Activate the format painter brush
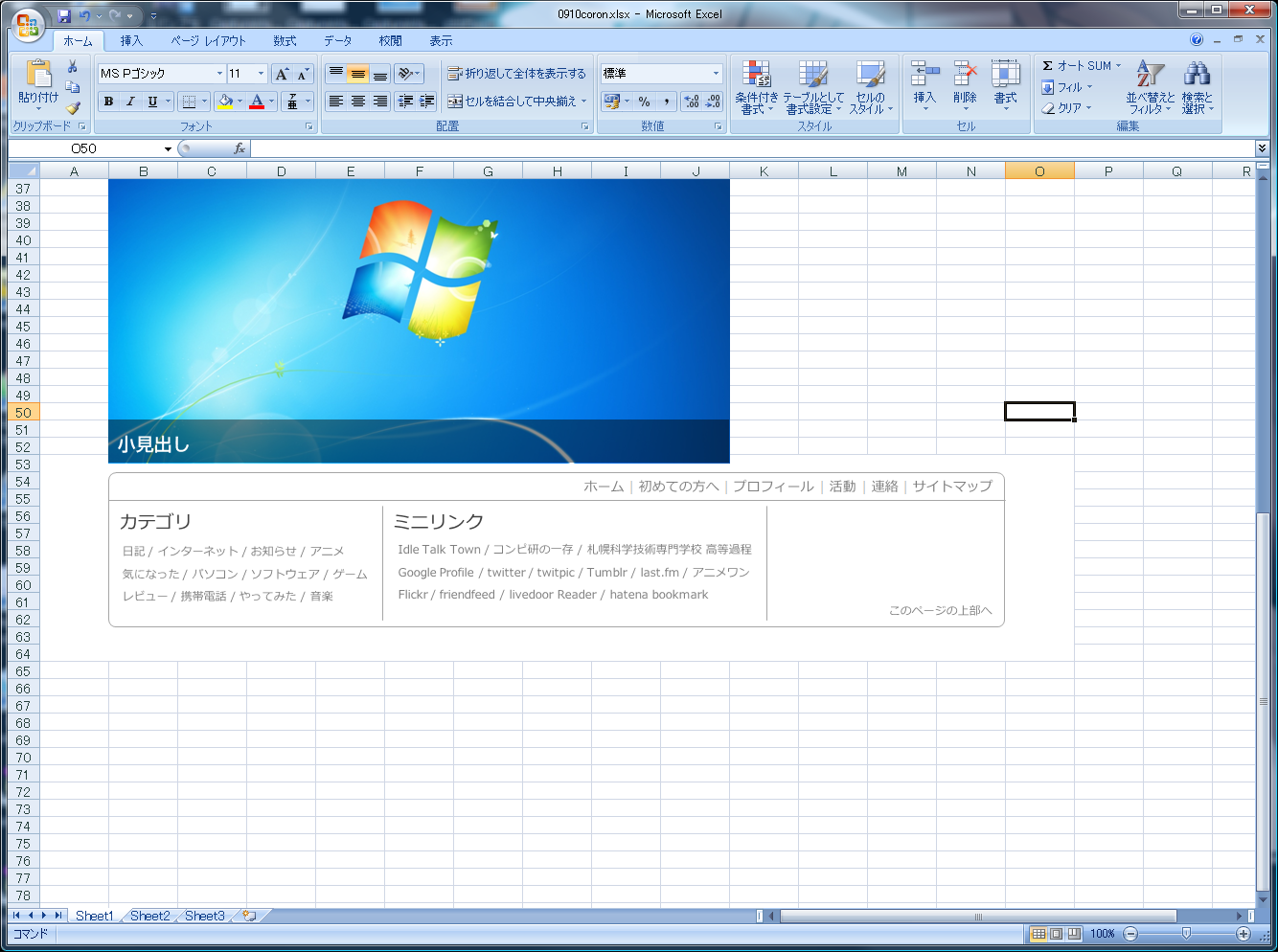 pos(72,107)
